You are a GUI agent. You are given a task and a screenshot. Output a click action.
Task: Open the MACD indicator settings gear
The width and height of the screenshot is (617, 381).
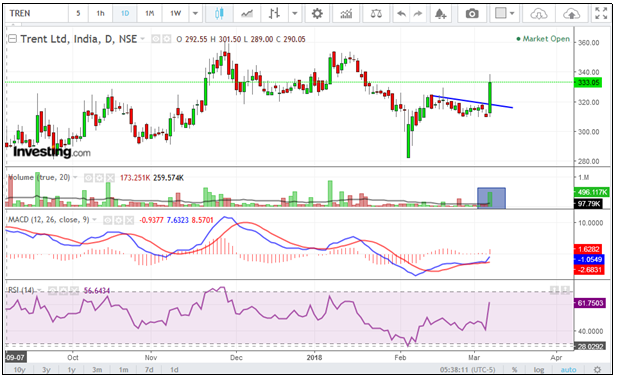[x=118, y=220]
